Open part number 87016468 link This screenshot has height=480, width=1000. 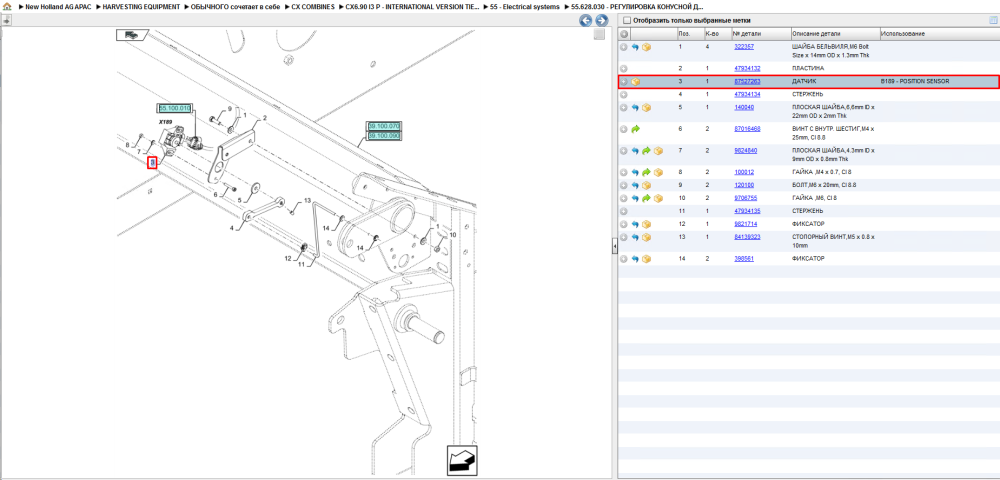point(747,129)
